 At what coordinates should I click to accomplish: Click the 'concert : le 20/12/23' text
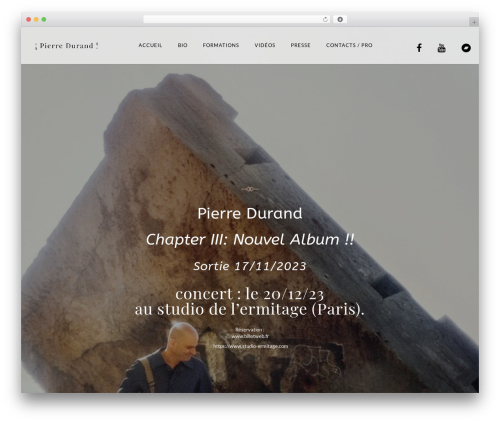tap(250, 294)
